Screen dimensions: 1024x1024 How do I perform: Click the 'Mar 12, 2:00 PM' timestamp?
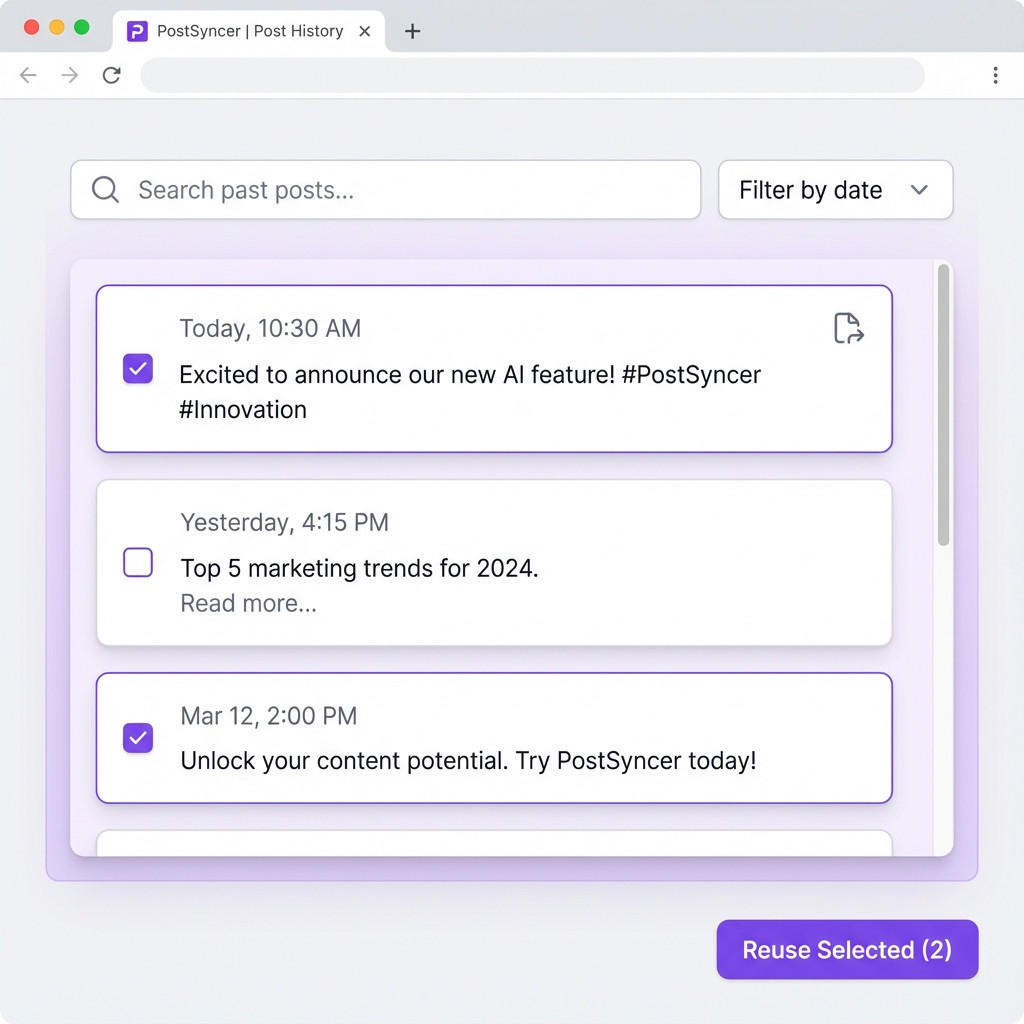[x=269, y=716]
